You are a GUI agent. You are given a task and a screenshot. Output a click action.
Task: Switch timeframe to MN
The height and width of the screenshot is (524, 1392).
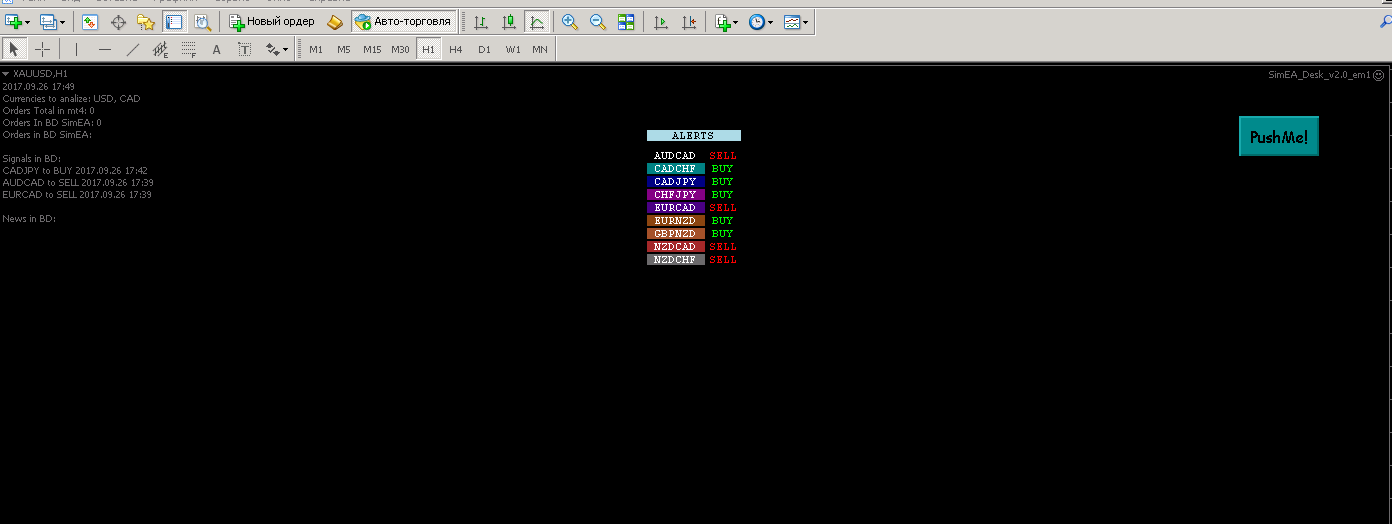[540, 49]
